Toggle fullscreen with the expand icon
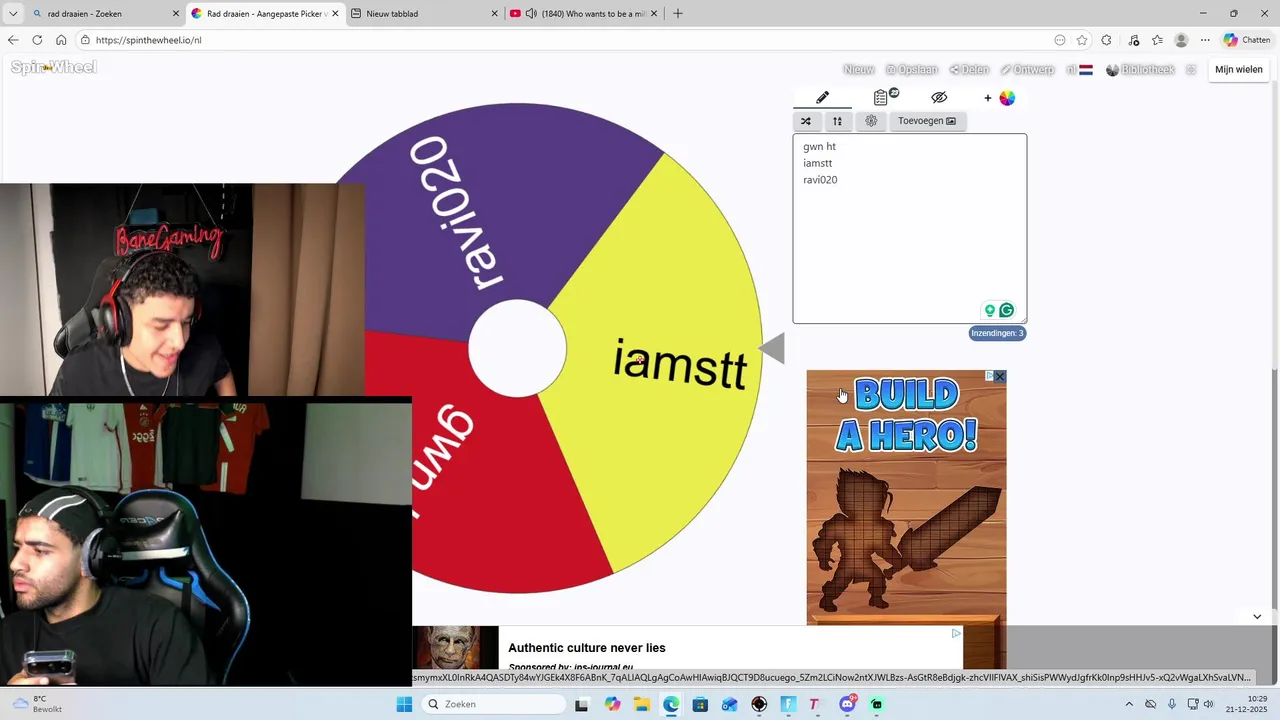The image size is (1280, 720). [x=1191, y=70]
